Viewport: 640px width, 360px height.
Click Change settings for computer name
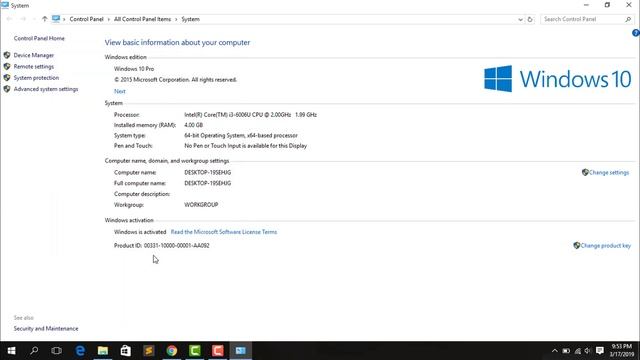[x=609, y=173]
